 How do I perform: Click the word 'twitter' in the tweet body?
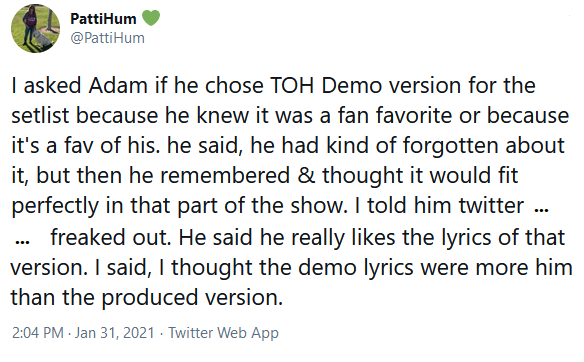point(491,205)
